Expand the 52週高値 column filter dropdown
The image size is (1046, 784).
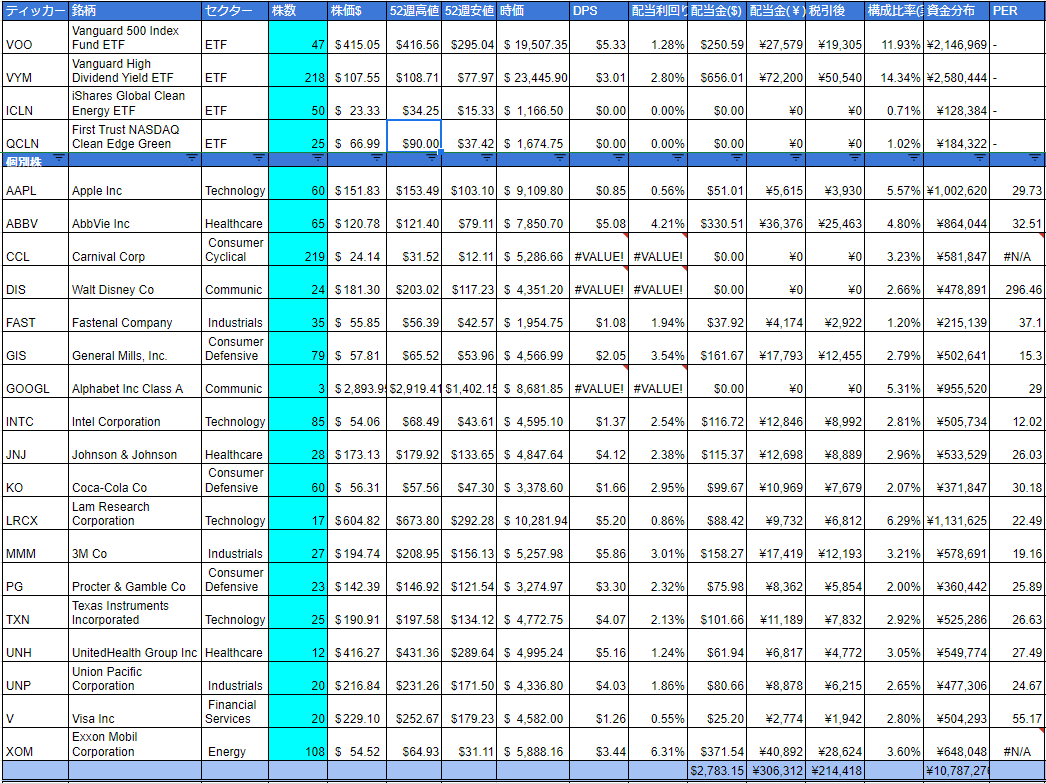[x=432, y=157]
